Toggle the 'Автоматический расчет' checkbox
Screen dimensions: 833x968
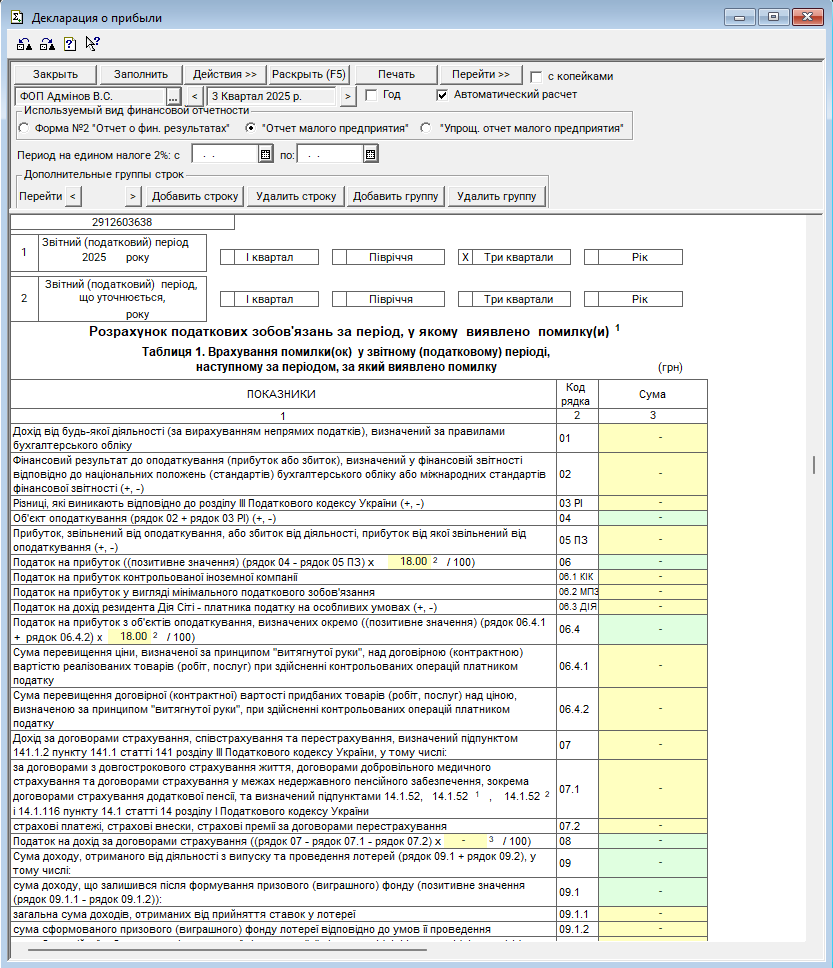(x=443, y=95)
